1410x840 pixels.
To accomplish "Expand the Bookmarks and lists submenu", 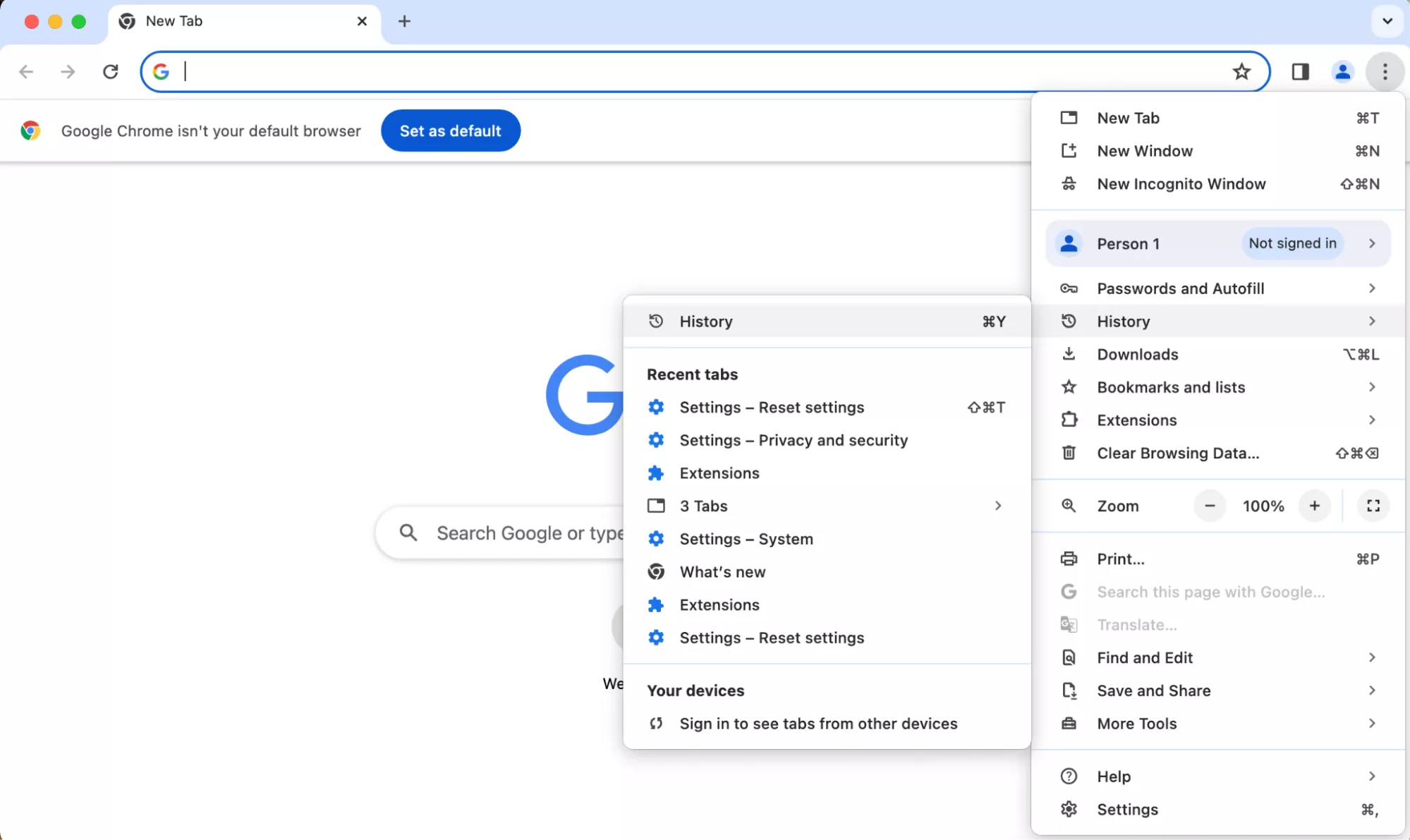I will pos(1217,387).
